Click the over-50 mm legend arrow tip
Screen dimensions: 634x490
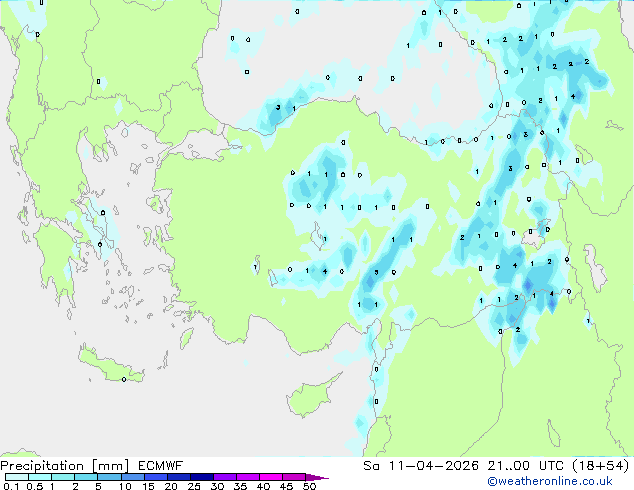point(317,477)
